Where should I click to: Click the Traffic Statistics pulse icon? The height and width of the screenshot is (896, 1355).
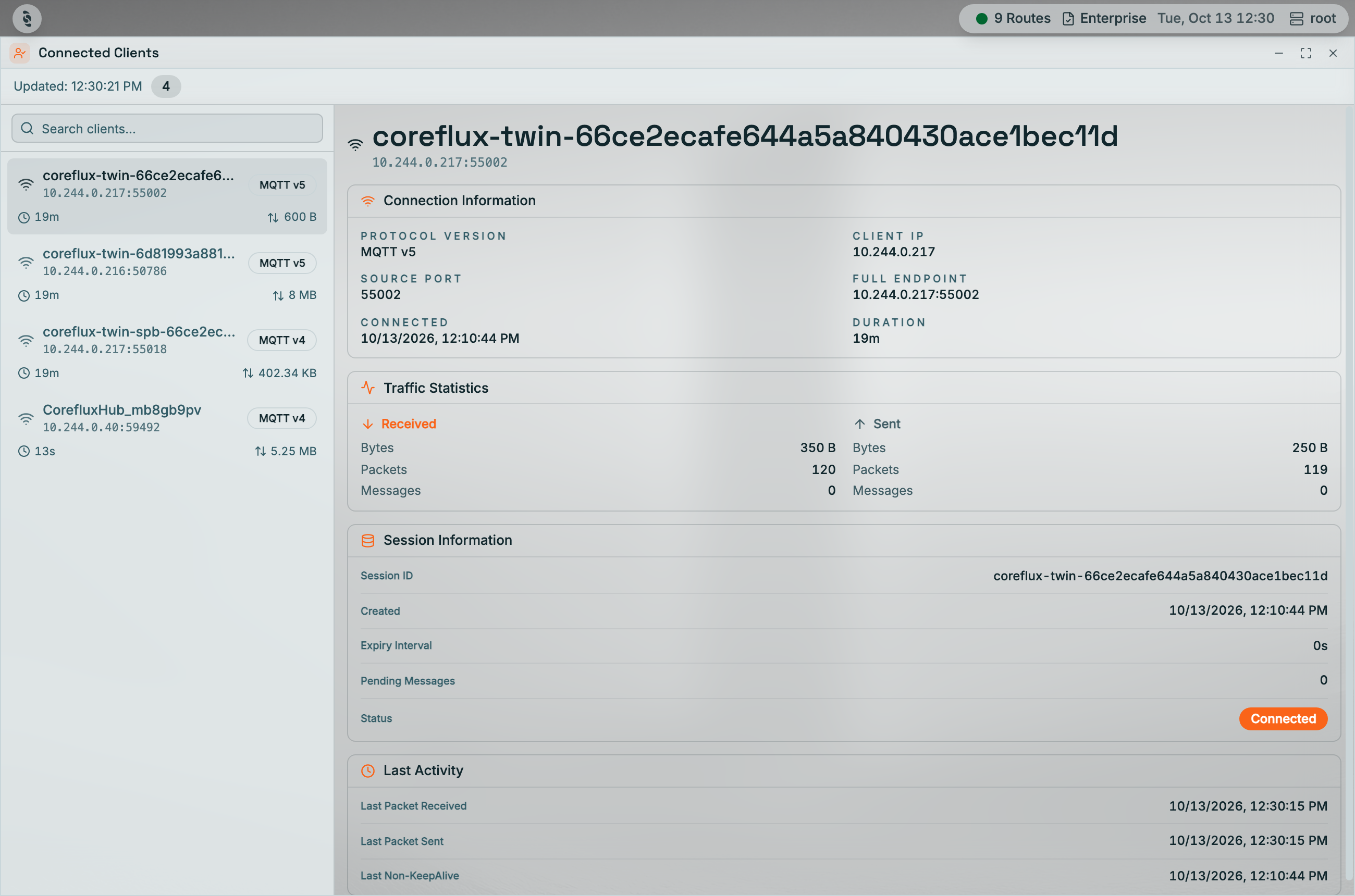tap(367, 388)
